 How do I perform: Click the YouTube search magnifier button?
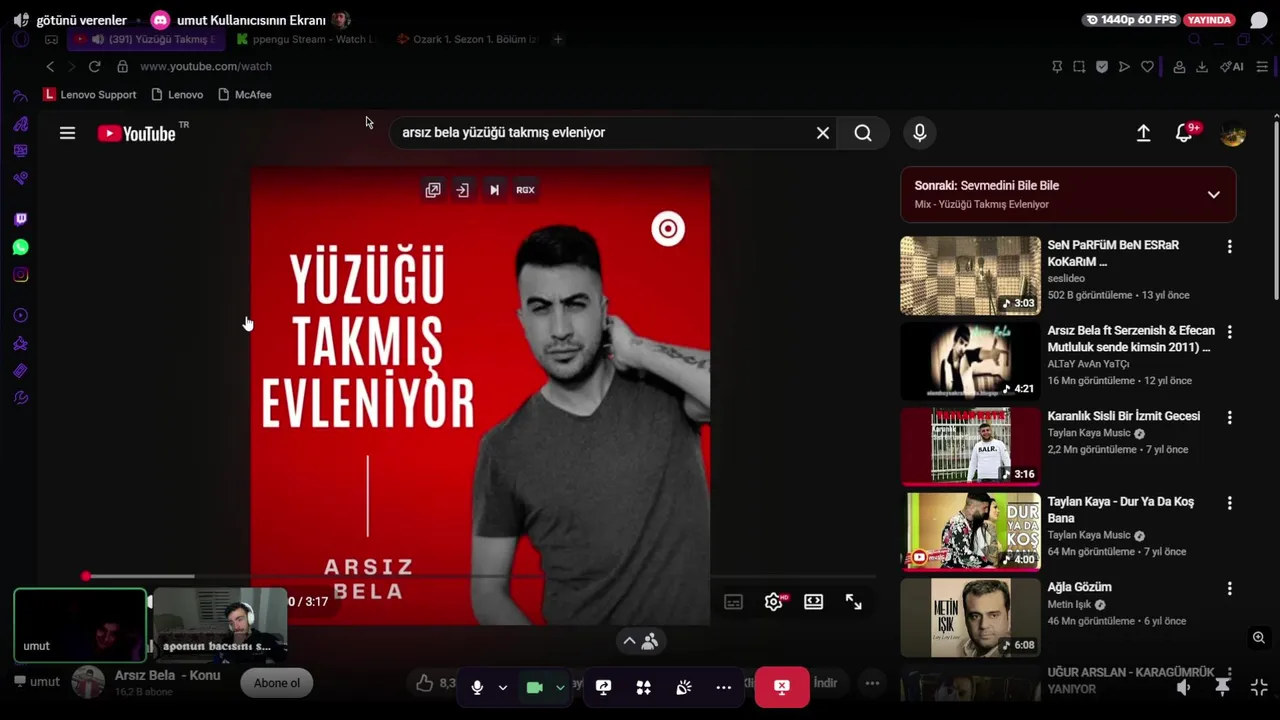tap(863, 133)
